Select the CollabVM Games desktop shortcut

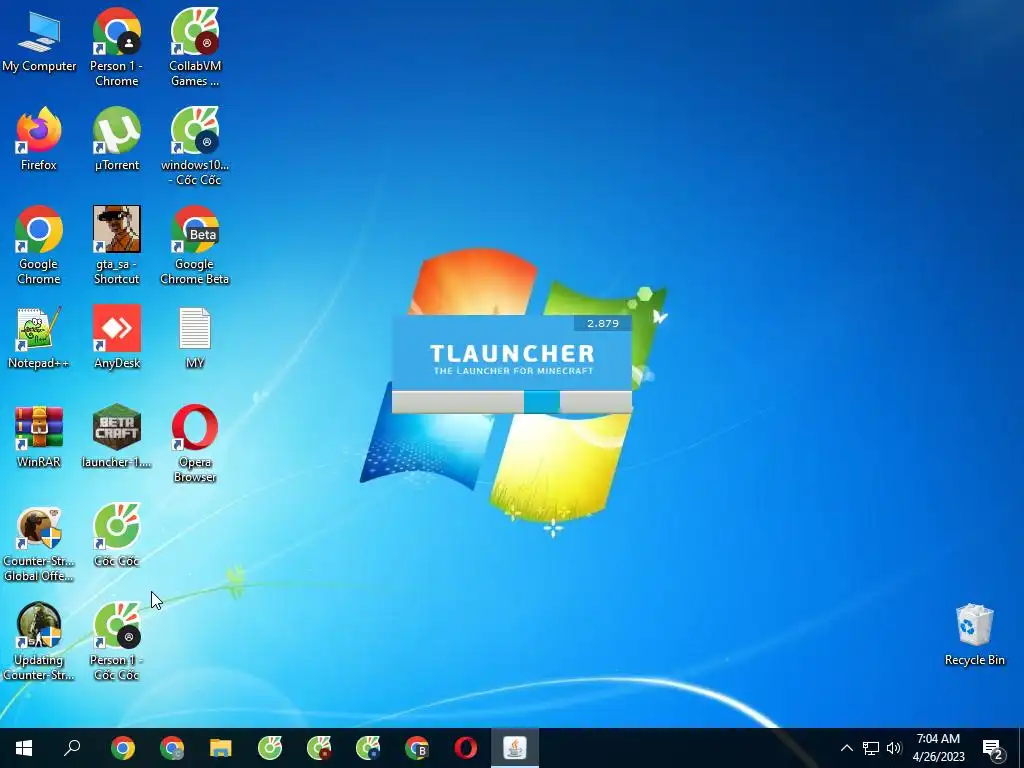coord(195,47)
